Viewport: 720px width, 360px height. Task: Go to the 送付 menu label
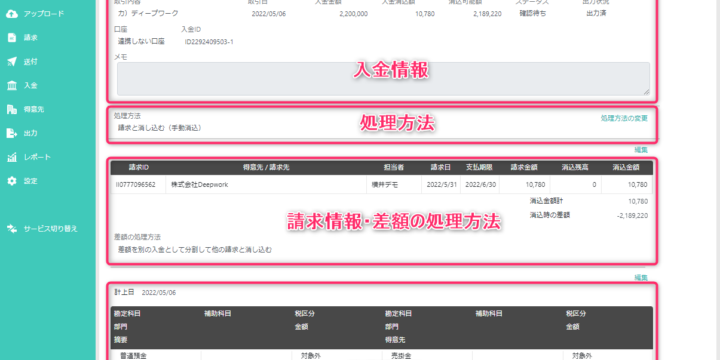30,62
